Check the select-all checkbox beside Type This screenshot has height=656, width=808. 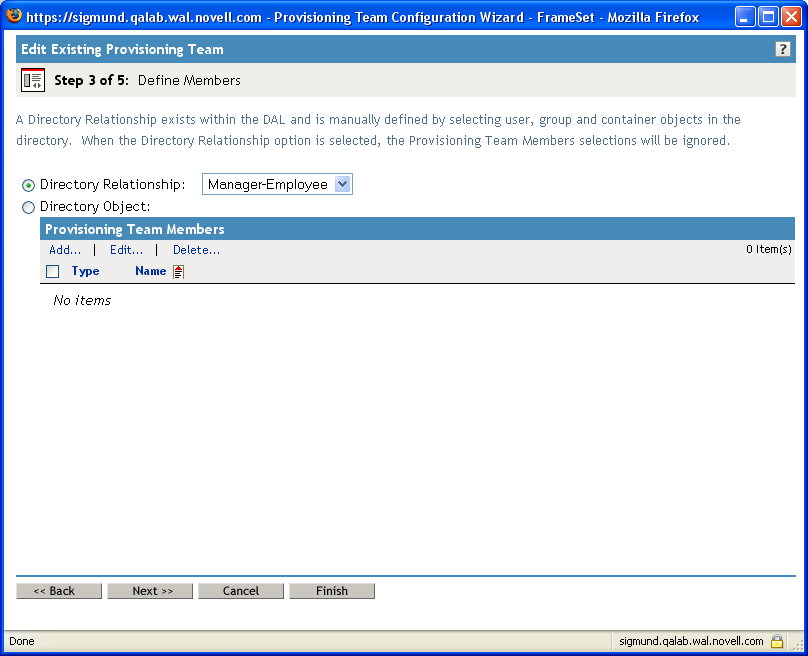(53, 271)
